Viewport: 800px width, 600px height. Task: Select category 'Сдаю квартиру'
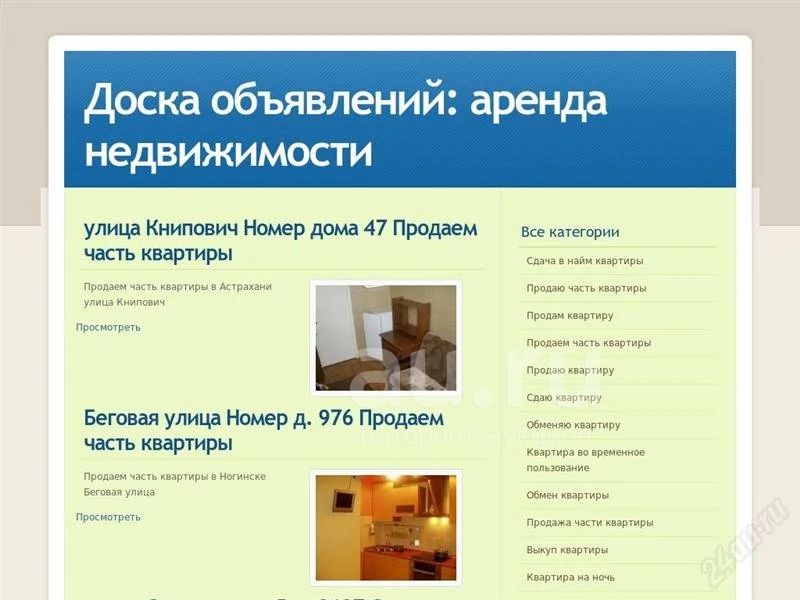(564, 397)
